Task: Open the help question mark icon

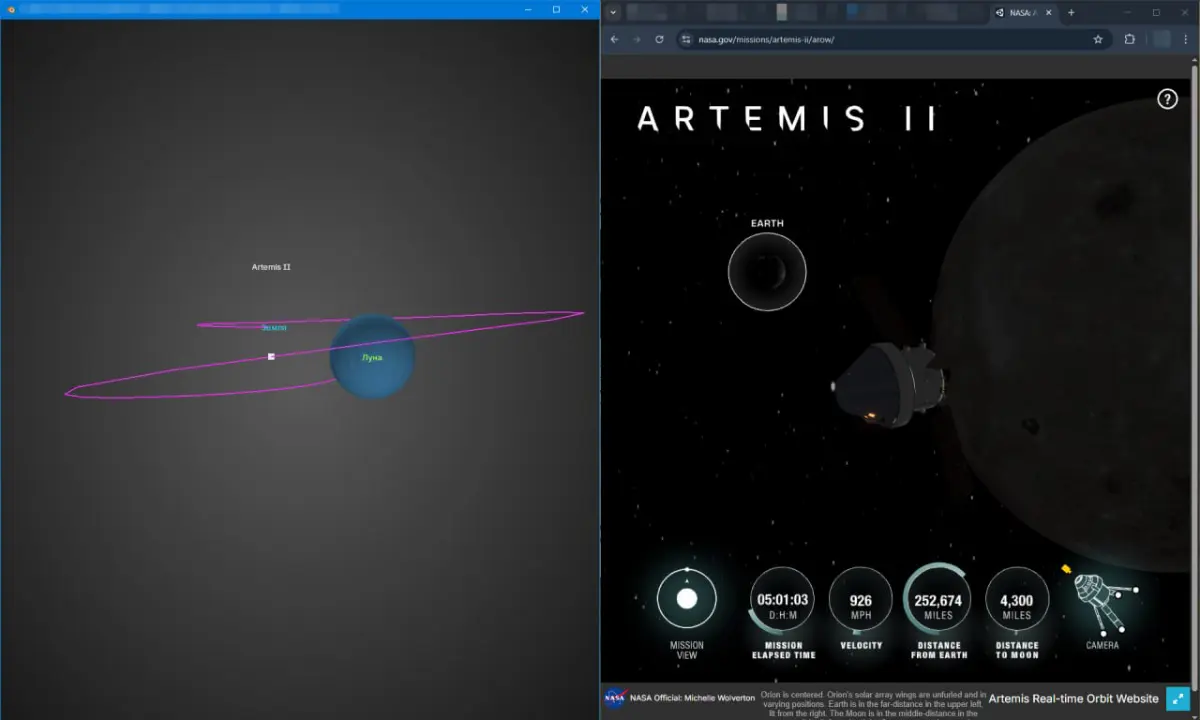Action: point(1167,99)
